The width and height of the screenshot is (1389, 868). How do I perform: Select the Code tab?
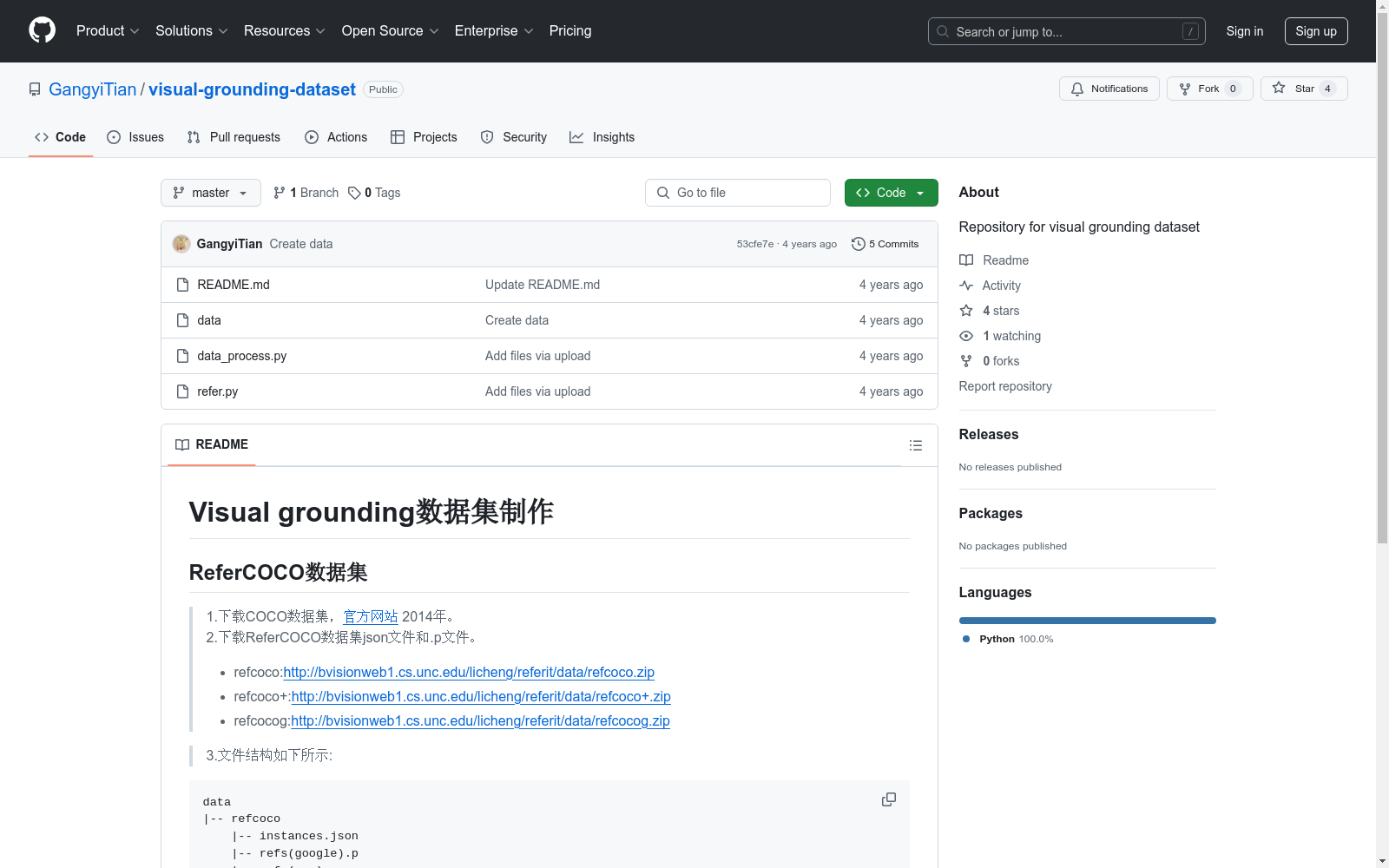click(60, 137)
